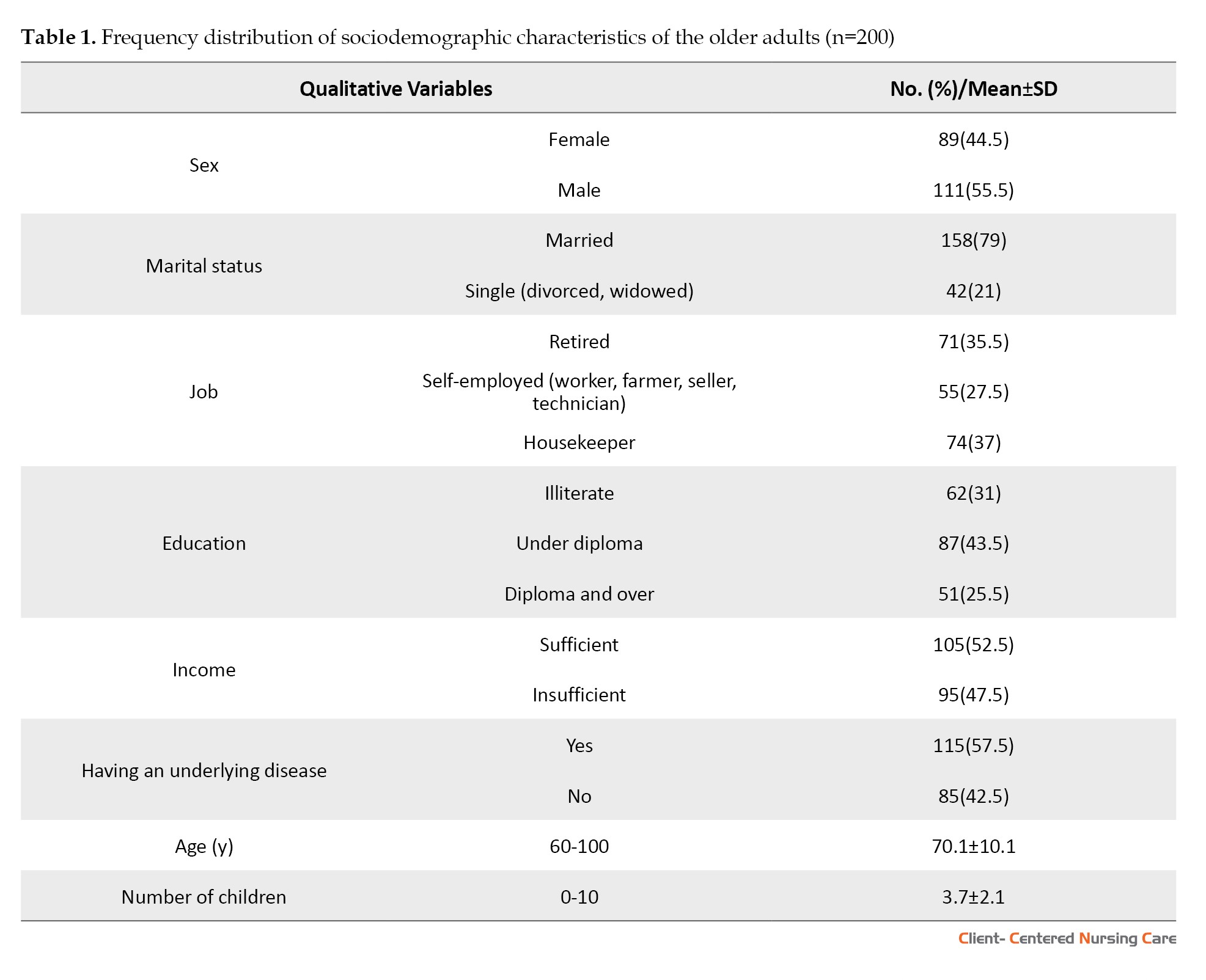Select the Sex row label

coord(204,165)
